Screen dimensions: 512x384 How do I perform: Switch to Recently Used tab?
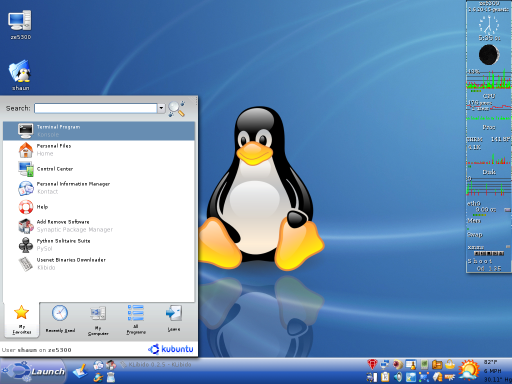(60, 319)
